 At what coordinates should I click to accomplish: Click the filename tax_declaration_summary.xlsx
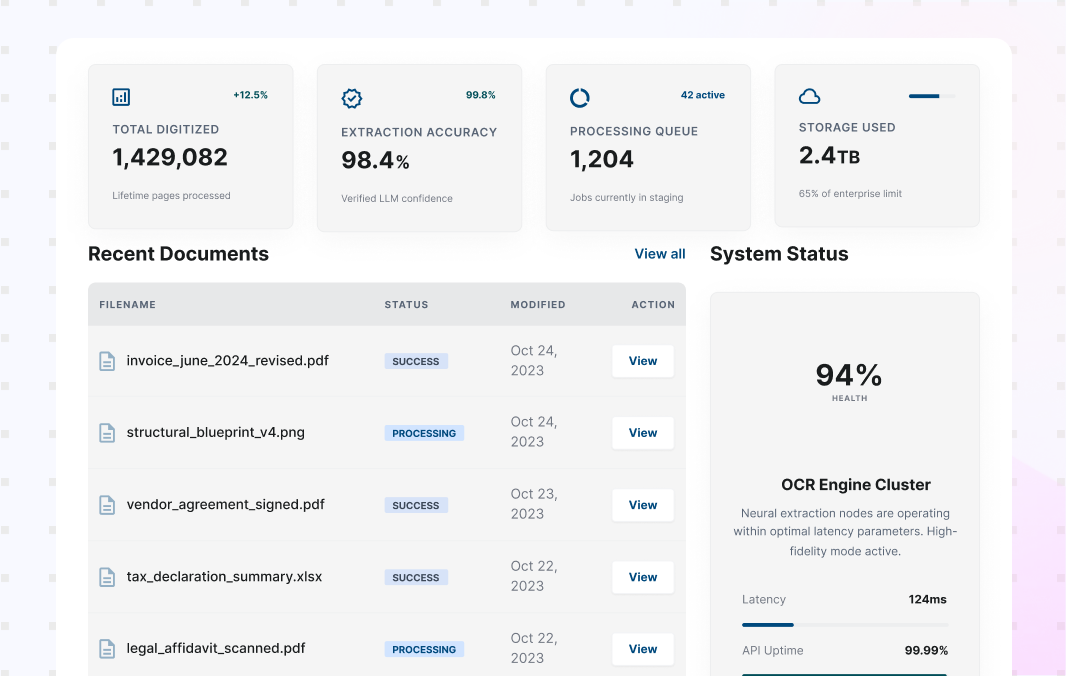coord(224,577)
